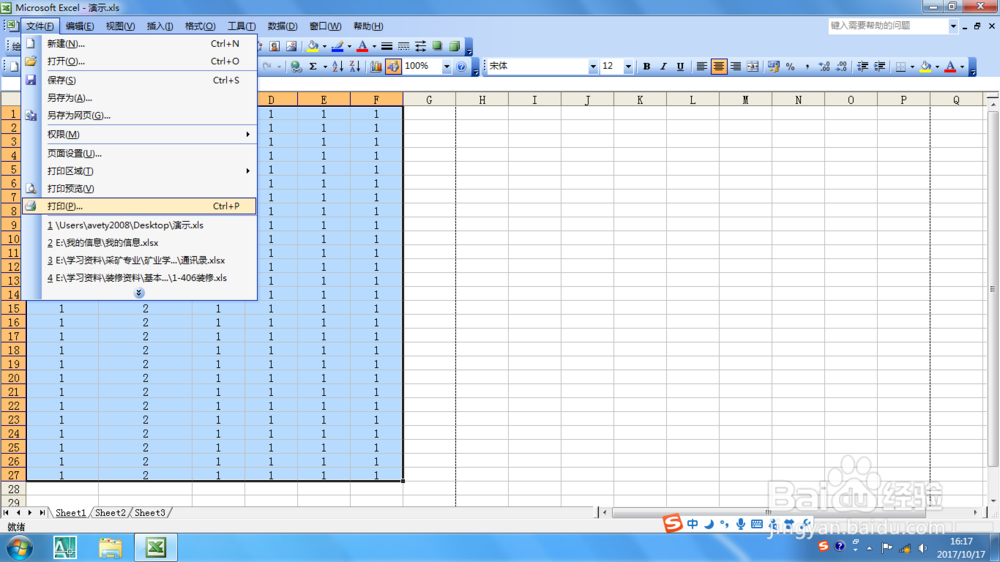The height and width of the screenshot is (562, 1000).
Task: Apply blue line color on drawing toolbar
Action: point(337,46)
